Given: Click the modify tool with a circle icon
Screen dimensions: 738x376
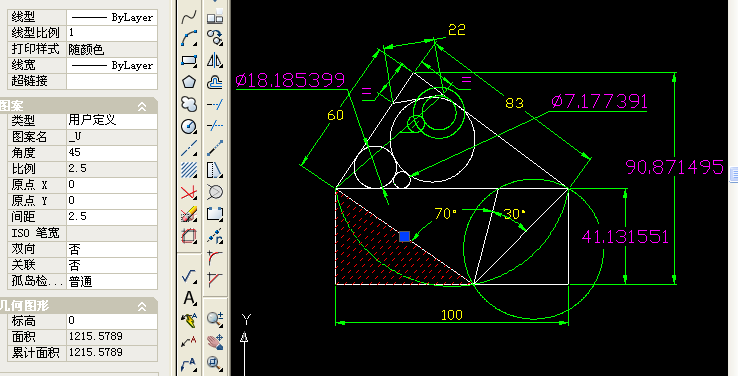Looking at the screenshot, I should point(215,192).
